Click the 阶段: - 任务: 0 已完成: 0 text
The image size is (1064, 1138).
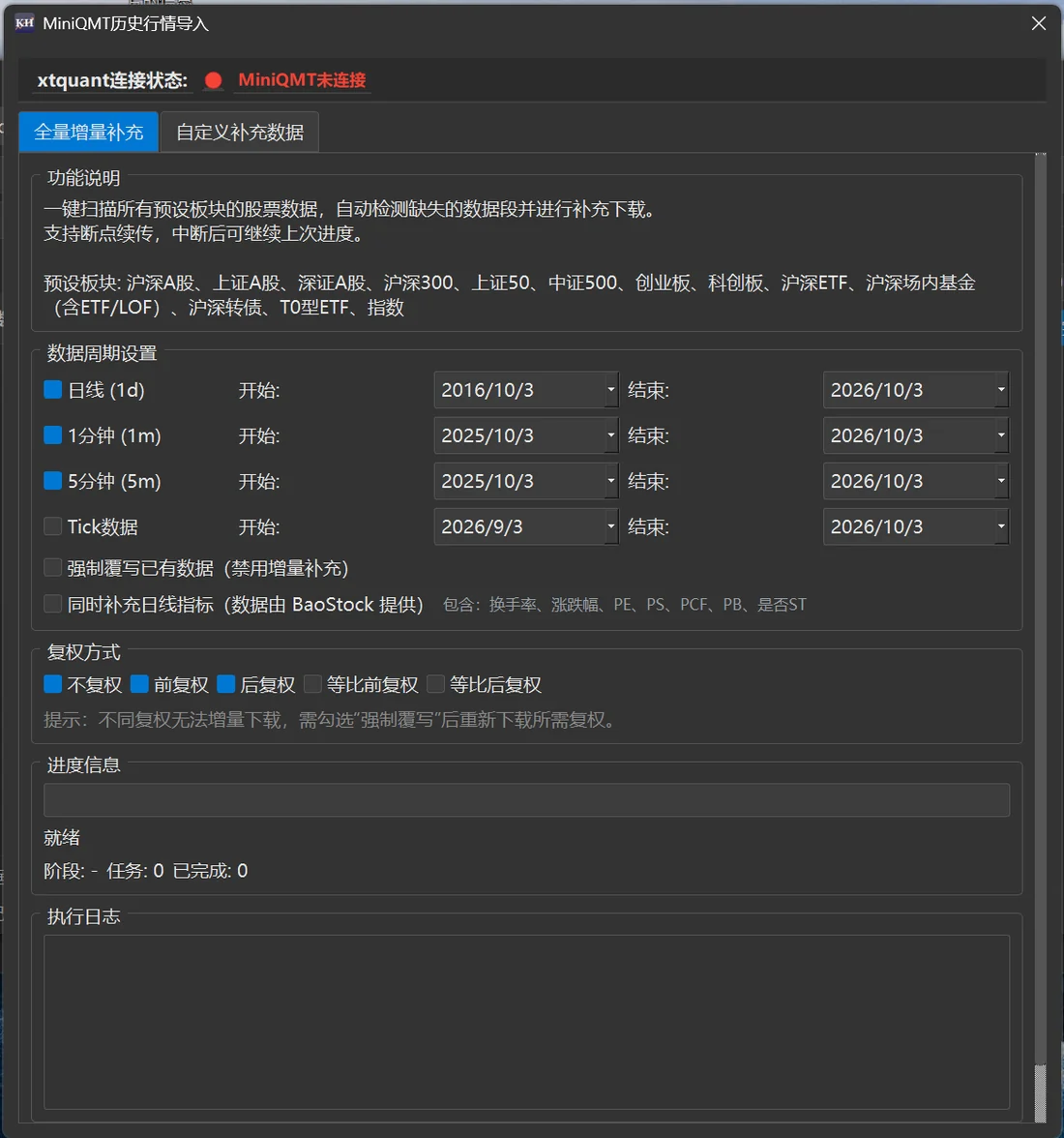click(146, 870)
